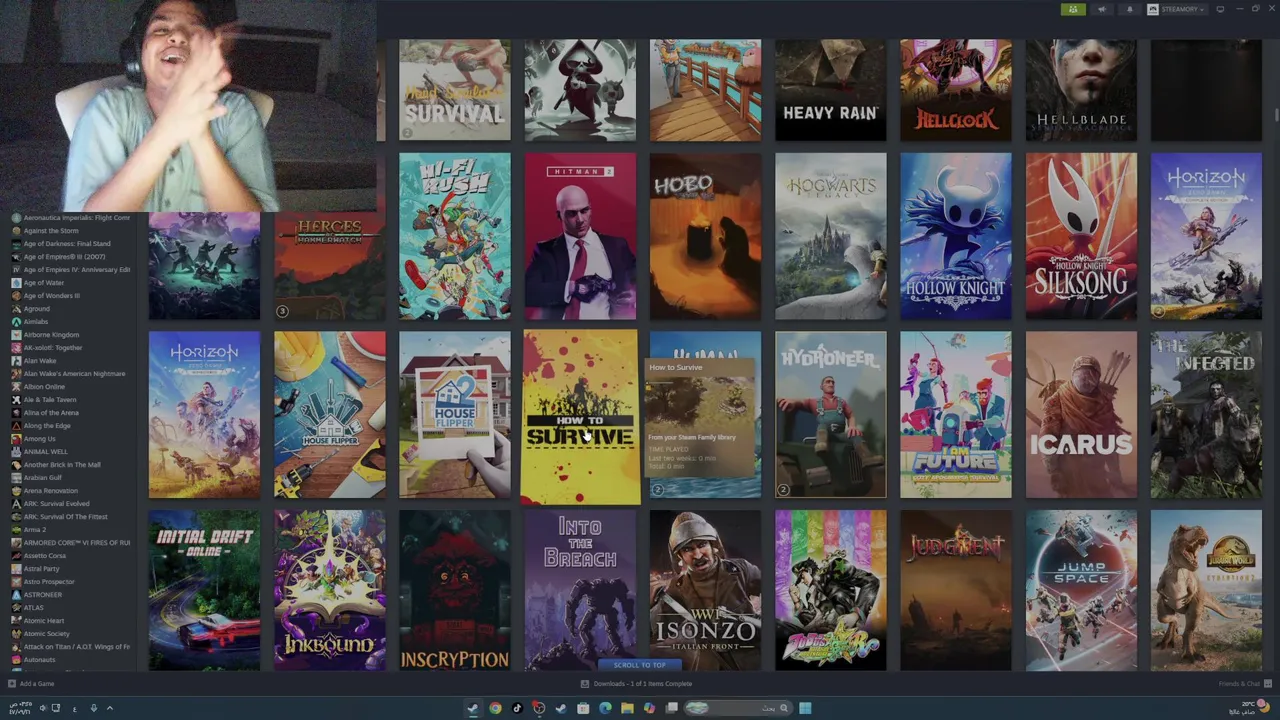The width and height of the screenshot is (1280, 720).
Task: Select the Inkbound game cover
Action: tap(330, 590)
